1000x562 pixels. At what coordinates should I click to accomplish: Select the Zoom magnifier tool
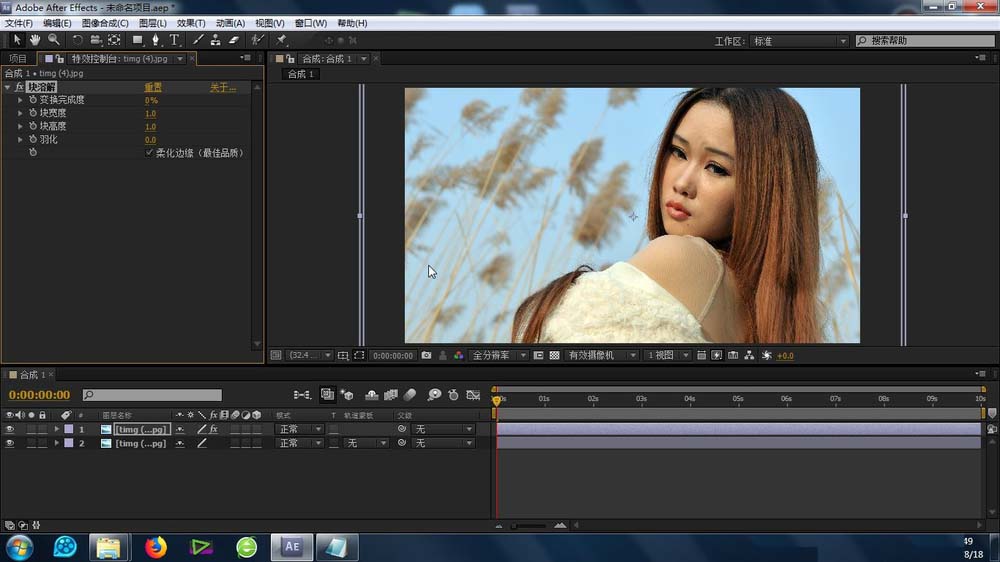[54, 40]
